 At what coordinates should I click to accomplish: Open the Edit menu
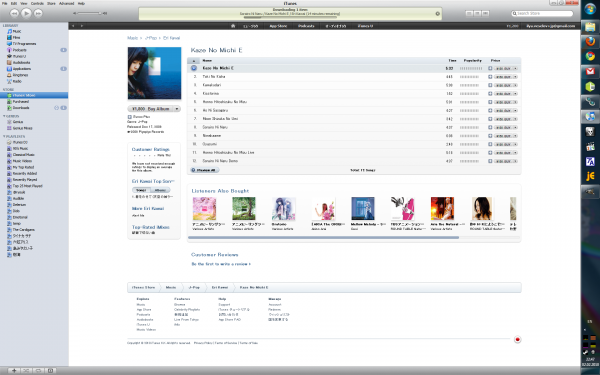point(14,3)
